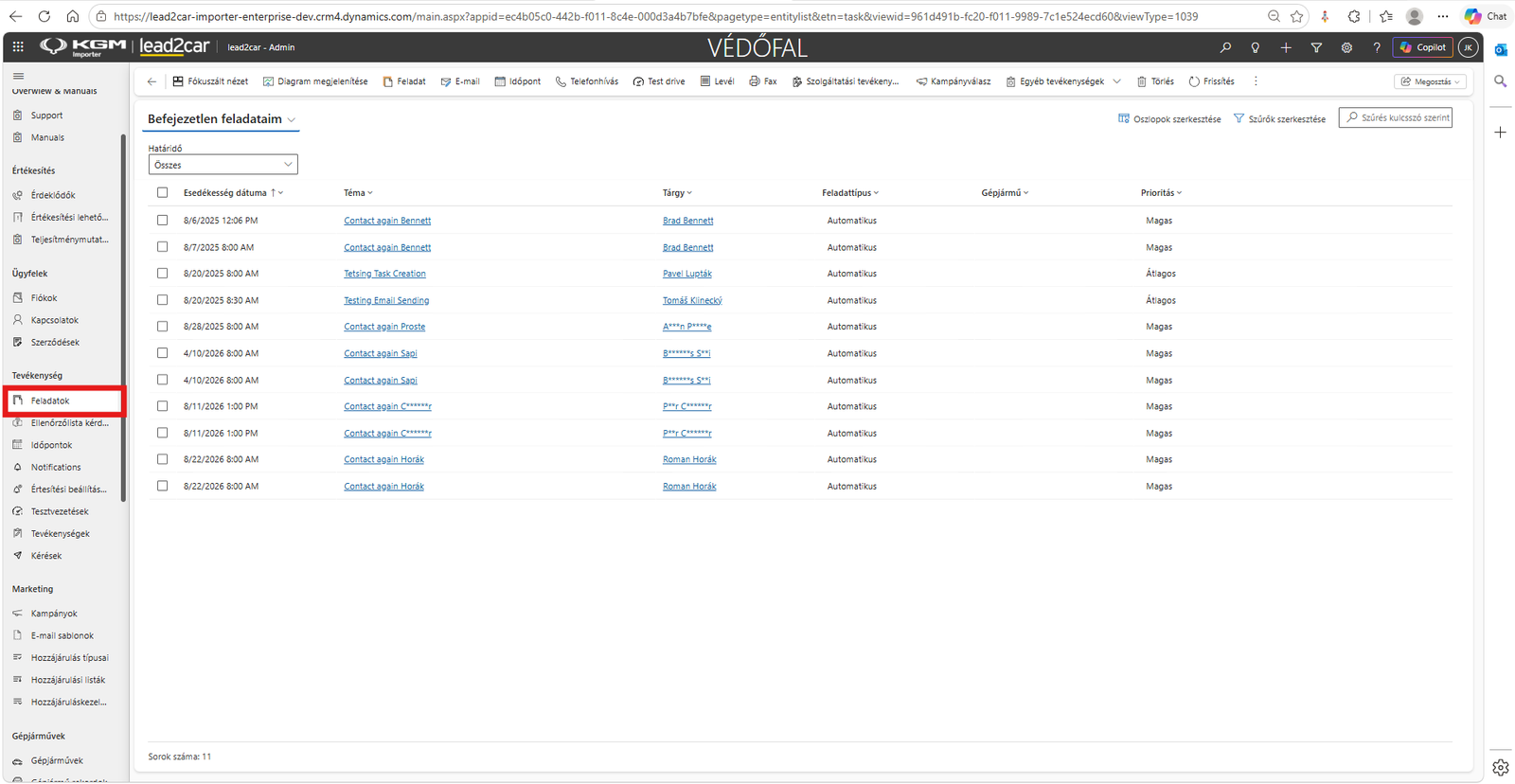Click the help question mark icon
The image size is (1515, 784).
1377,47
